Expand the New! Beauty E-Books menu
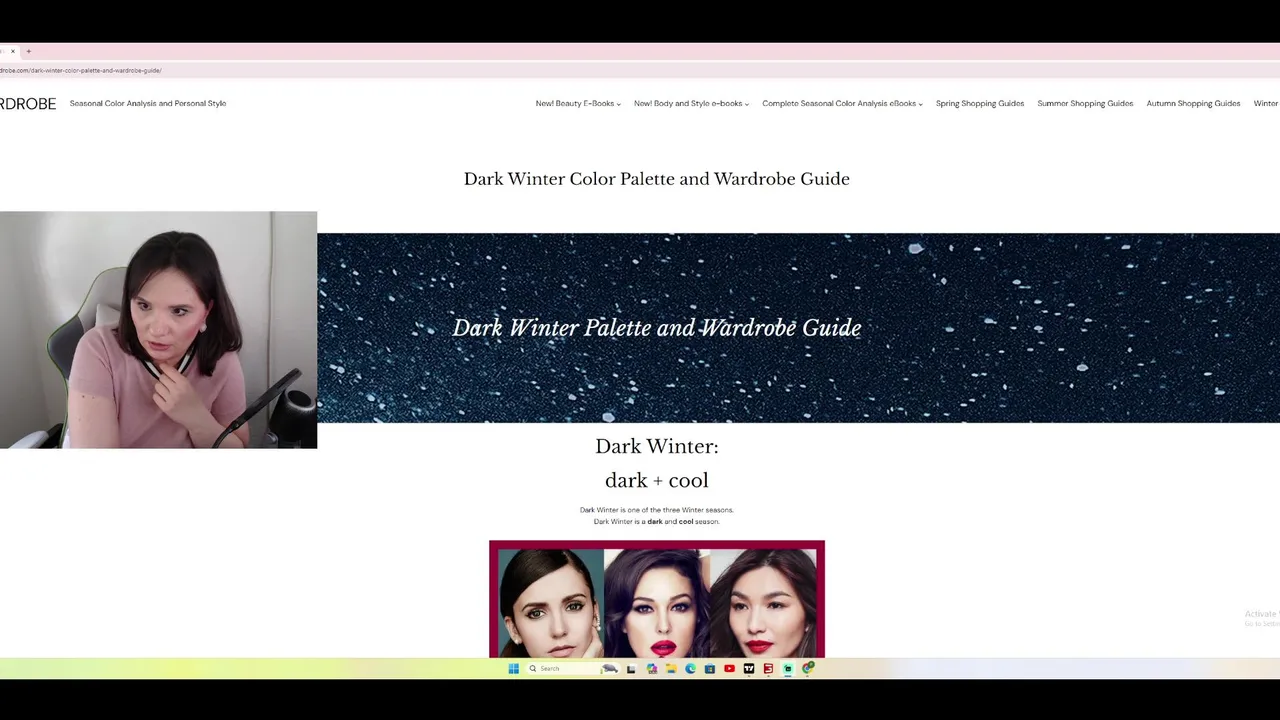Screen dimensions: 1280x720 [578, 103]
